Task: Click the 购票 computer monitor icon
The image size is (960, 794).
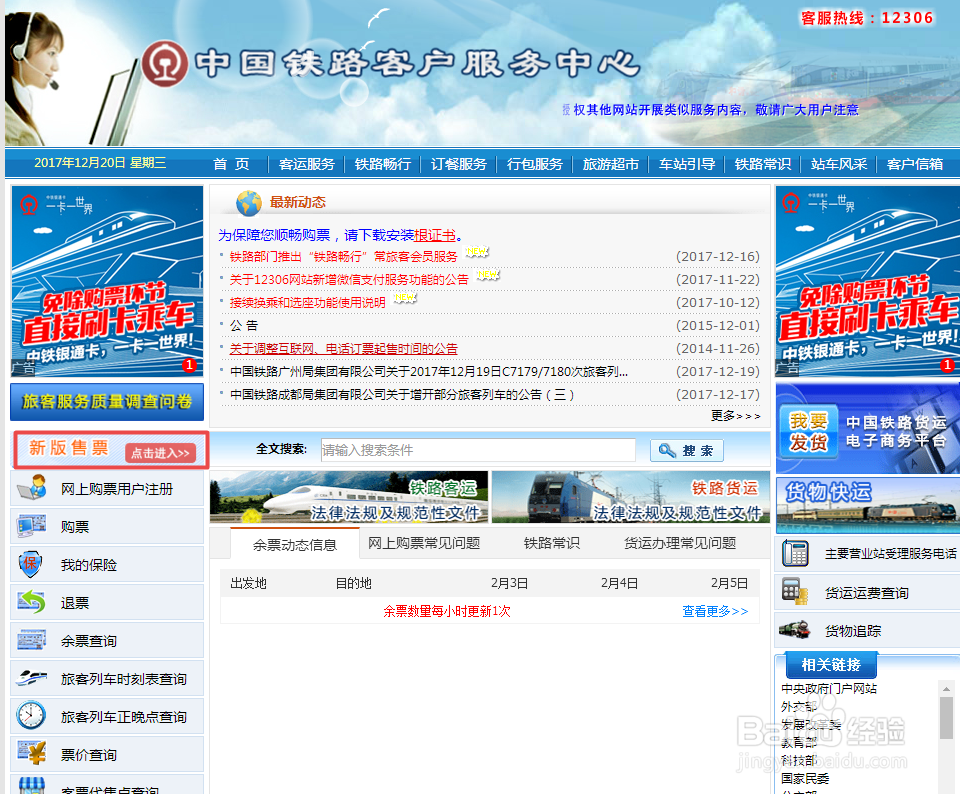Action: coord(32,526)
